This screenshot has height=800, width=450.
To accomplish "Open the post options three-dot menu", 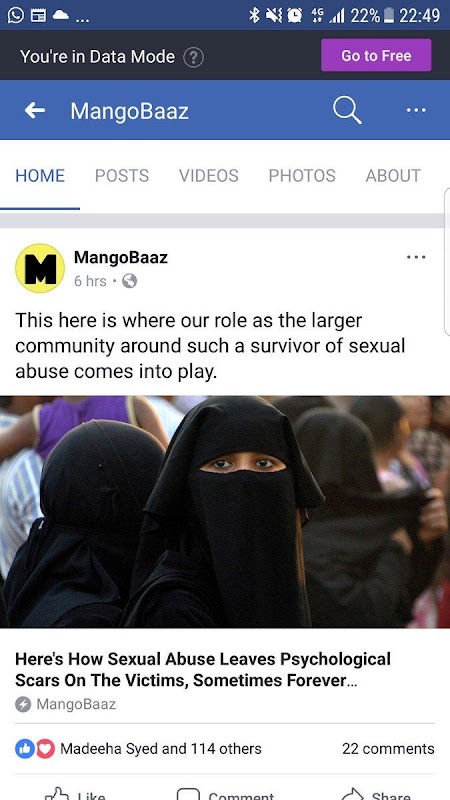I will (x=416, y=257).
